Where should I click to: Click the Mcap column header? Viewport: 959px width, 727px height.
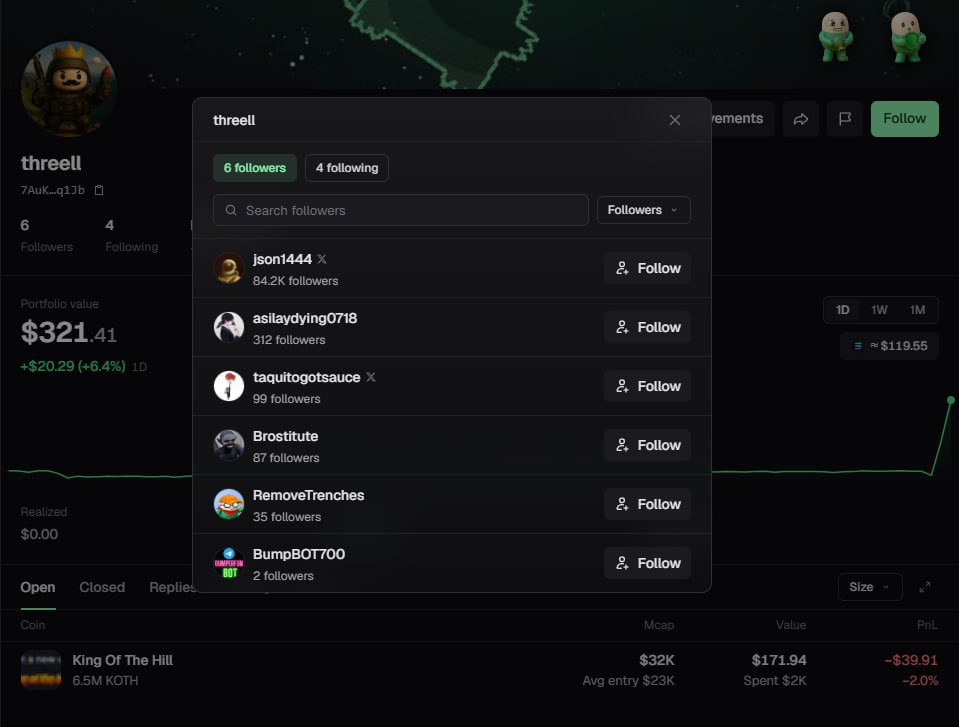659,625
